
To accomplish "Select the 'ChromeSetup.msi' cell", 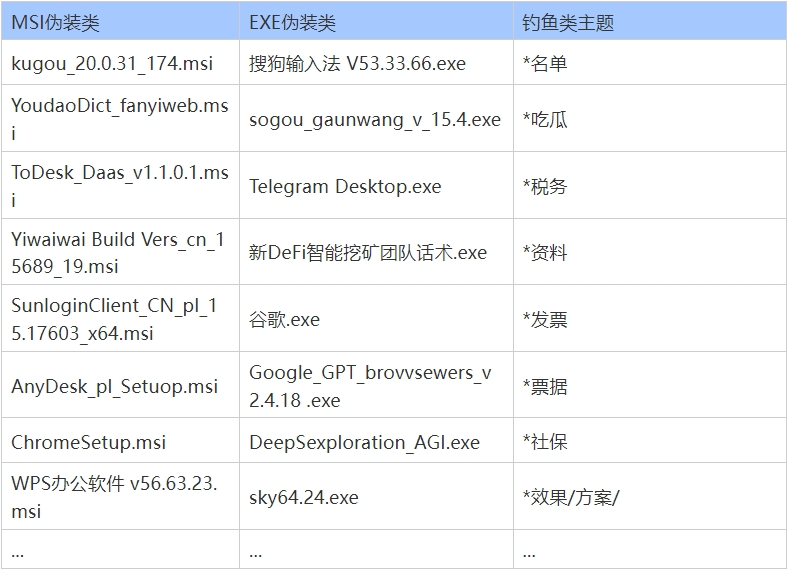I will (x=120, y=440).
